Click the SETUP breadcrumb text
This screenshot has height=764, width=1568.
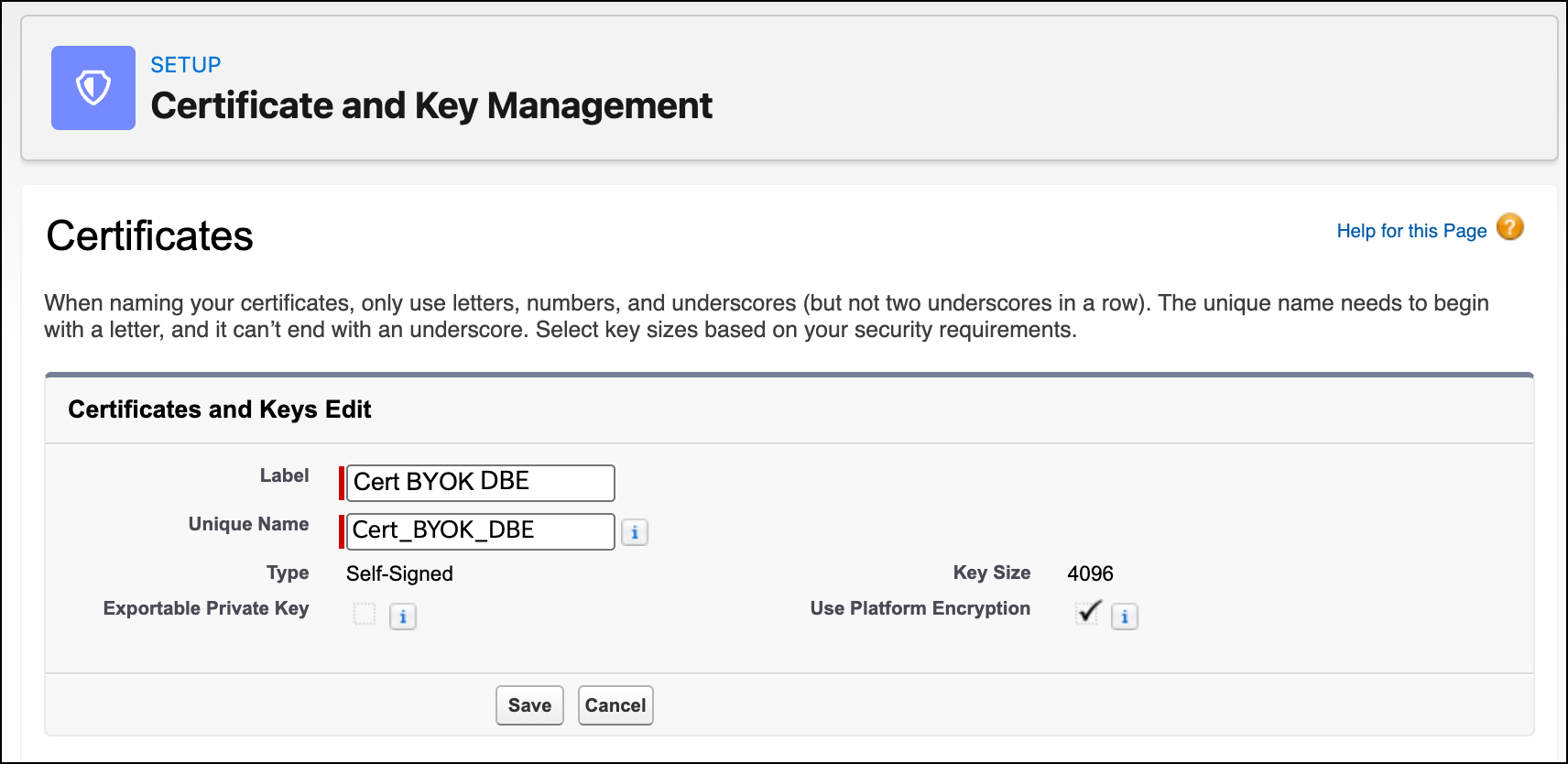(x=186, y=65)
